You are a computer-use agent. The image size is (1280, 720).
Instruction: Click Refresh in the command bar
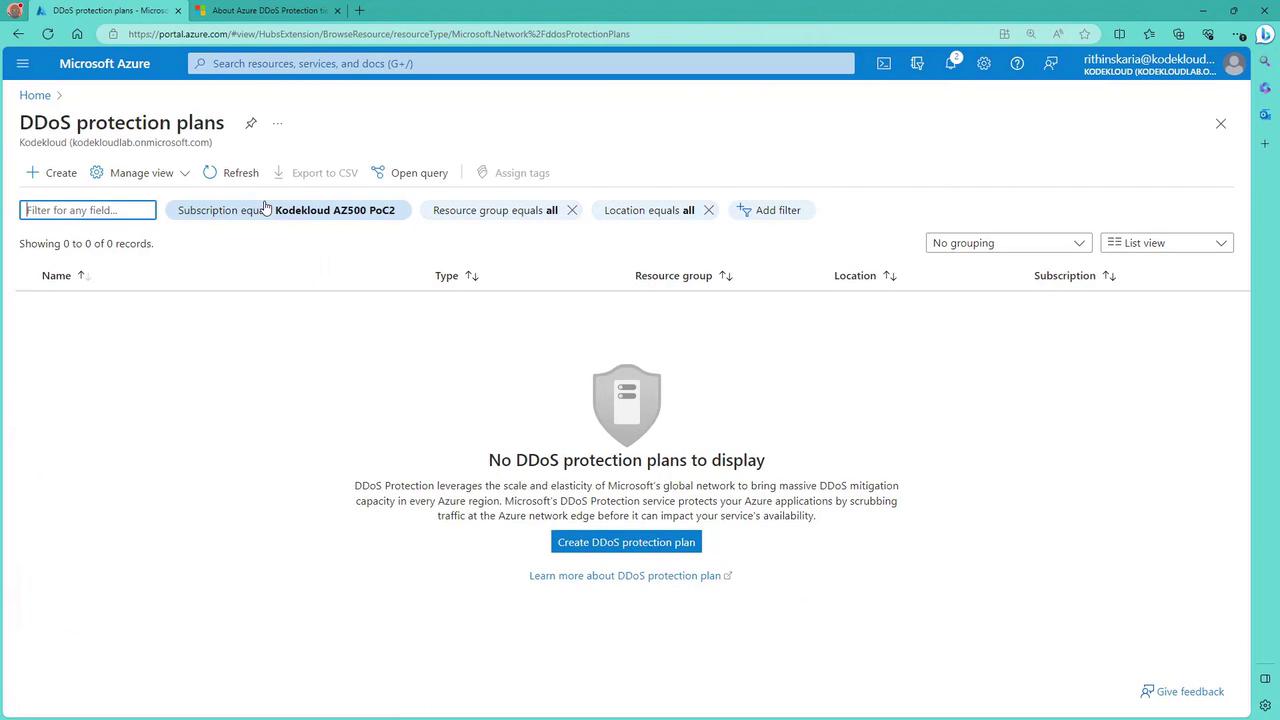[x=231, y=173]
